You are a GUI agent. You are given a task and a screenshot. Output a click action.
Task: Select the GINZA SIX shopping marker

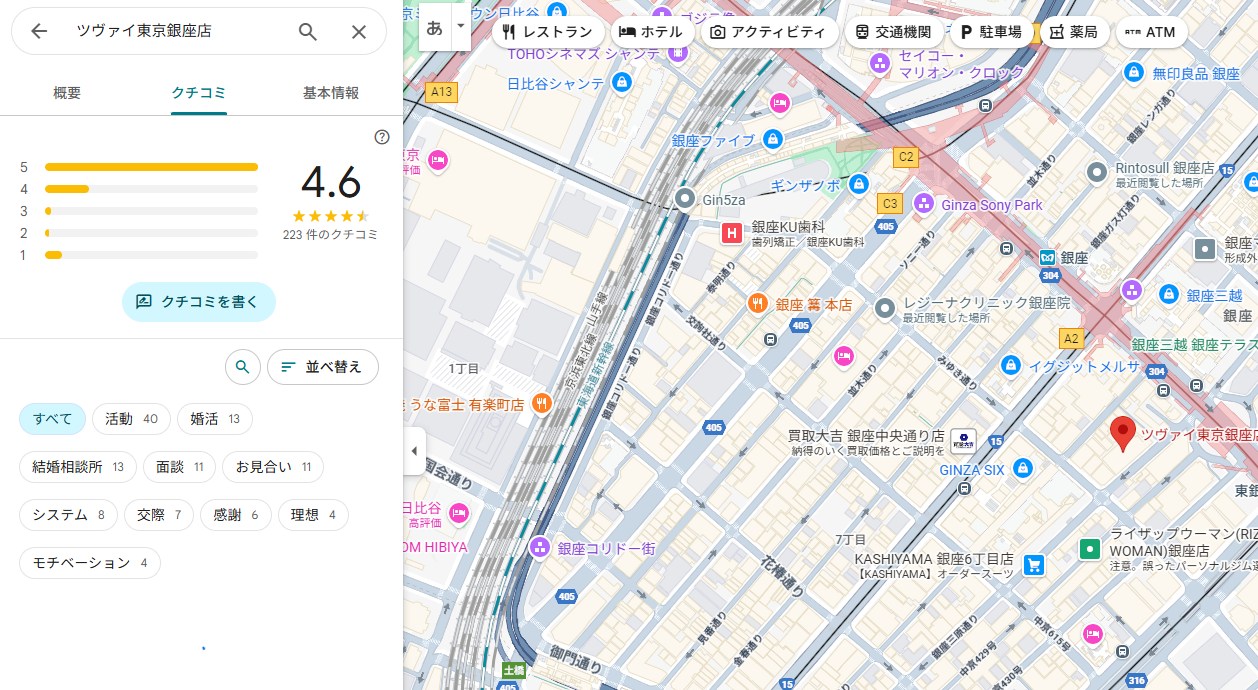1022,468
